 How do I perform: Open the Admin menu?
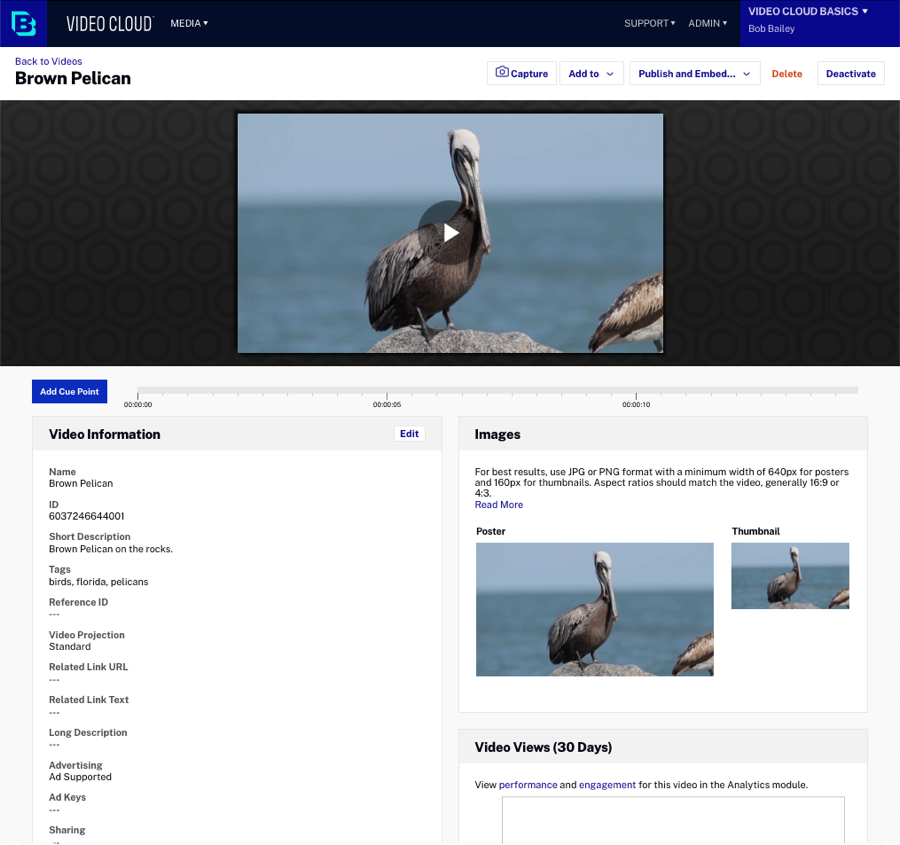tap(707, 23)
